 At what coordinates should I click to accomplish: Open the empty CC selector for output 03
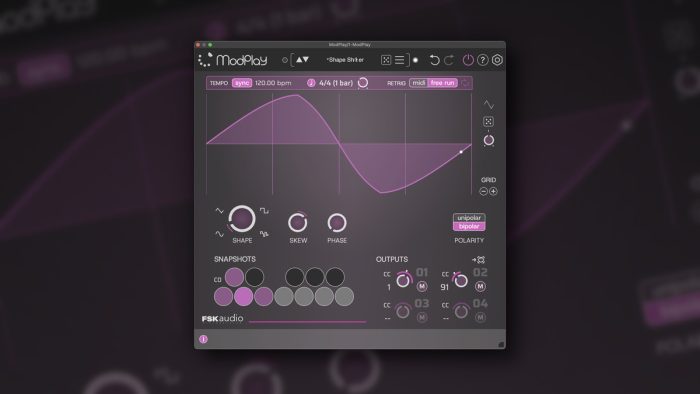pos(388,318)
